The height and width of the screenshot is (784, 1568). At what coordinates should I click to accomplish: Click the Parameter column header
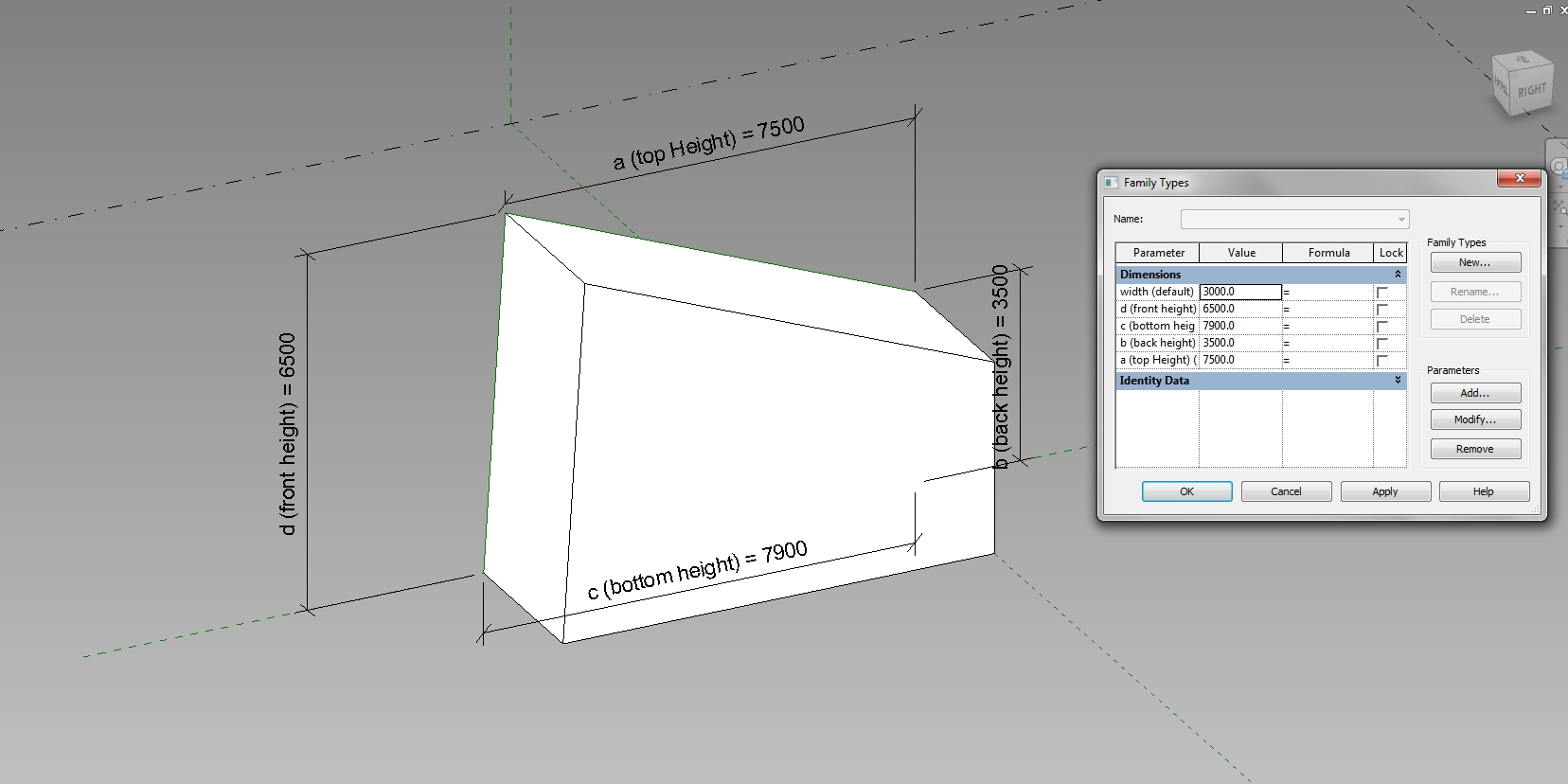click(x=1158, y=253)
